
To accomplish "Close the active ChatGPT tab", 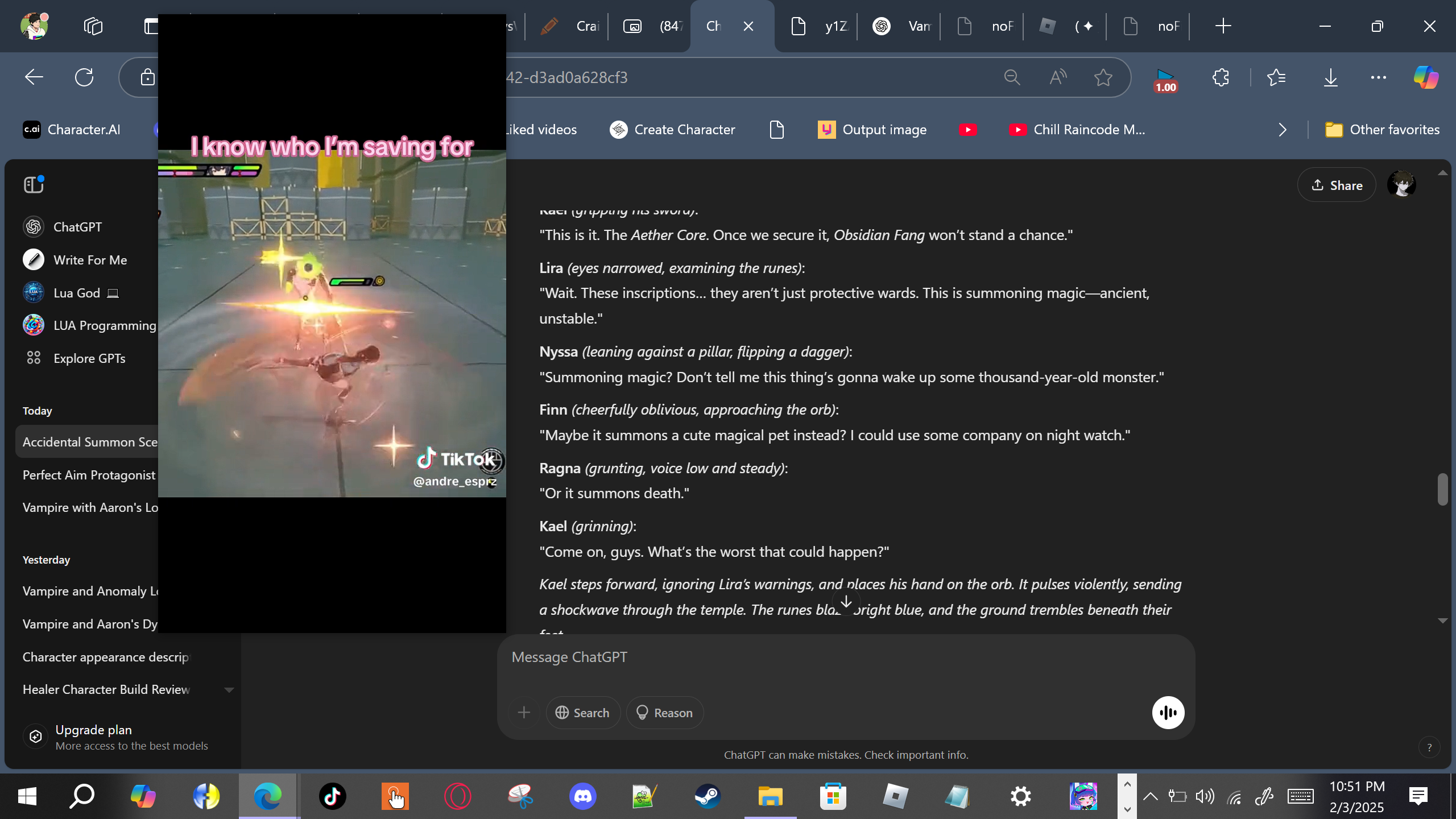I will coord(748,26).
